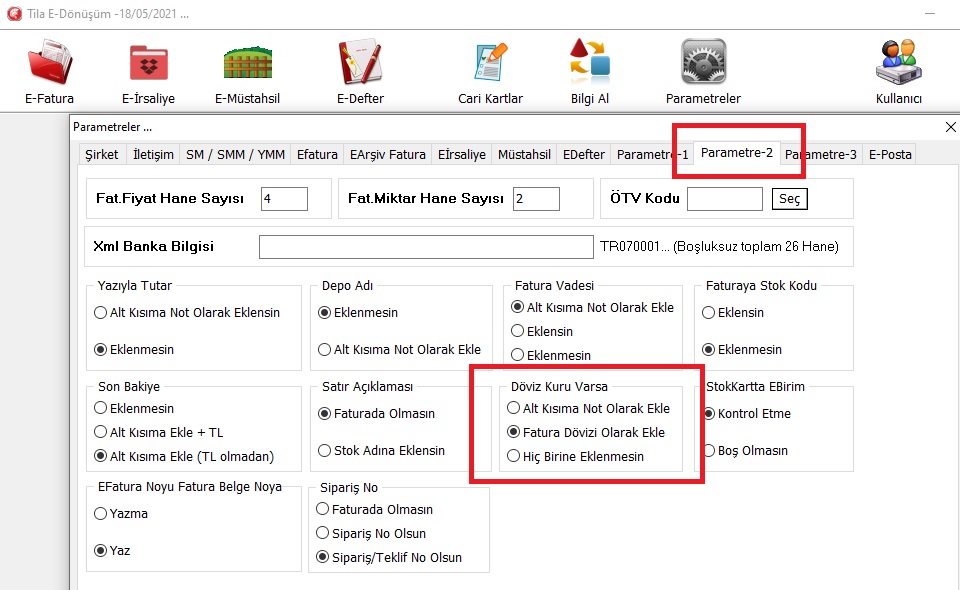Screen dimensions: 960x590
Task: Select 'Hiç Birine Eklenmesin' under Döviz Kuru Varsa
Action: click(x=514, y=457)
